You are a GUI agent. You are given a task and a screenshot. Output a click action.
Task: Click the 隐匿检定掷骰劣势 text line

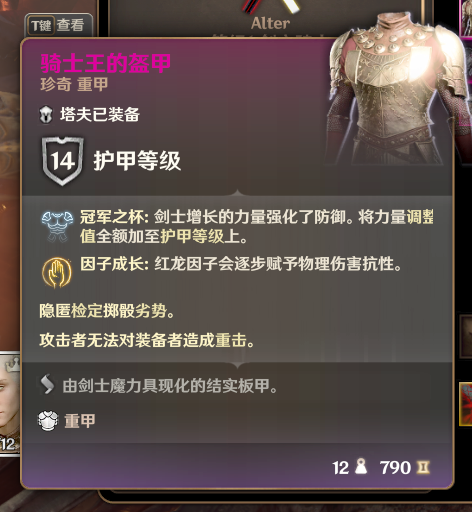(x=107, y=311)
